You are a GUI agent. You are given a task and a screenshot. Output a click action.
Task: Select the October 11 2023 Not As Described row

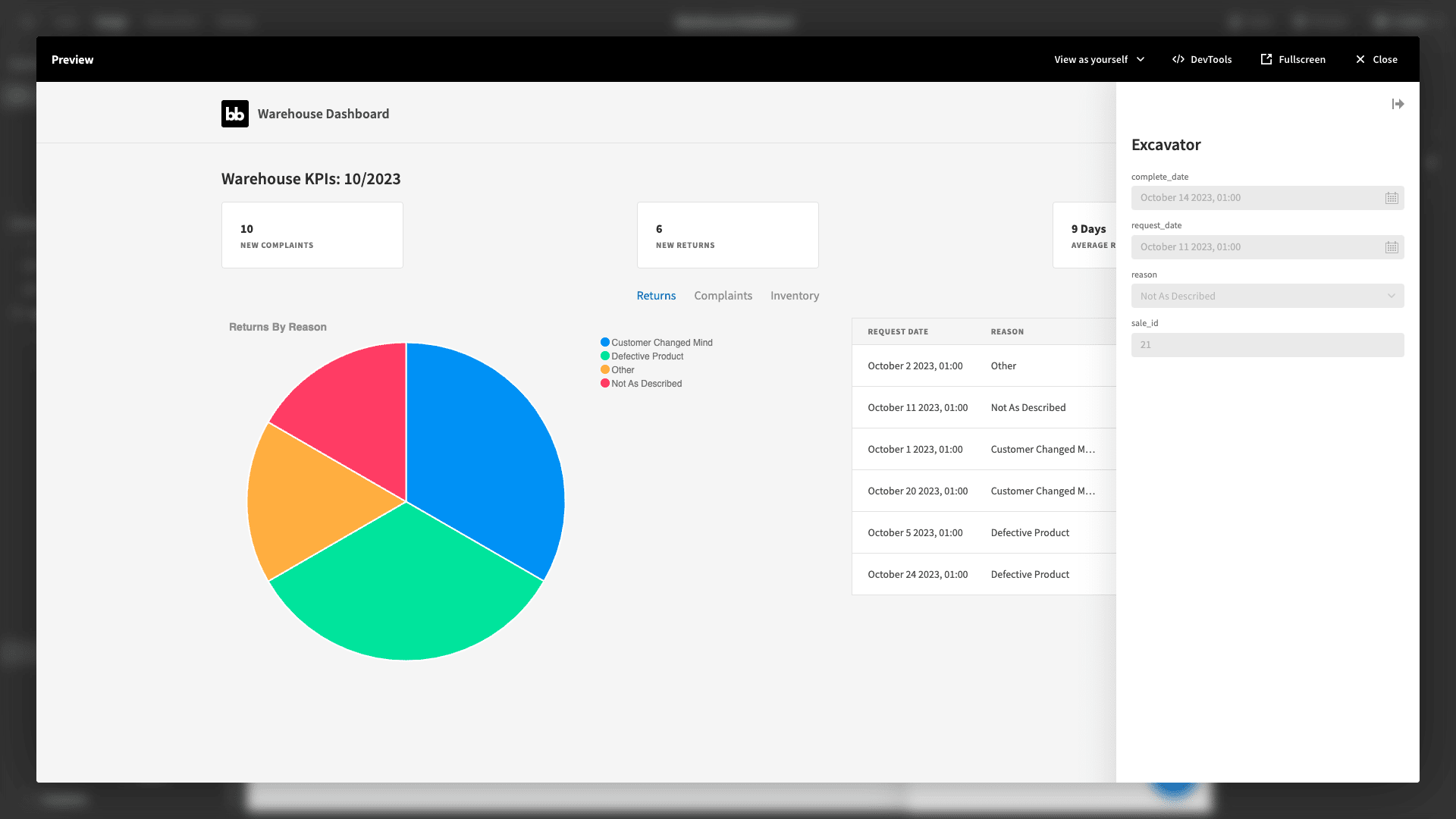(984, 407)
